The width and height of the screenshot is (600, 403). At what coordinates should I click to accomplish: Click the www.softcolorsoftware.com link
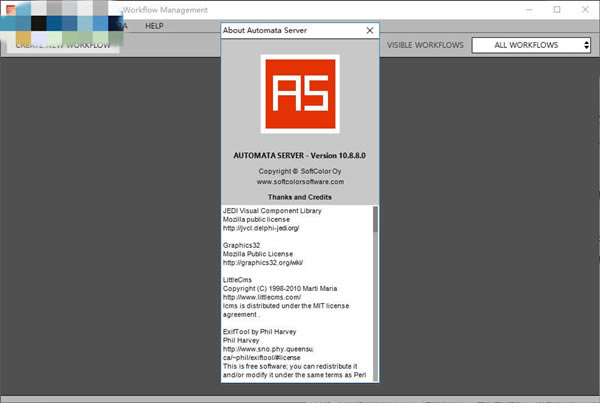[300, 182]
